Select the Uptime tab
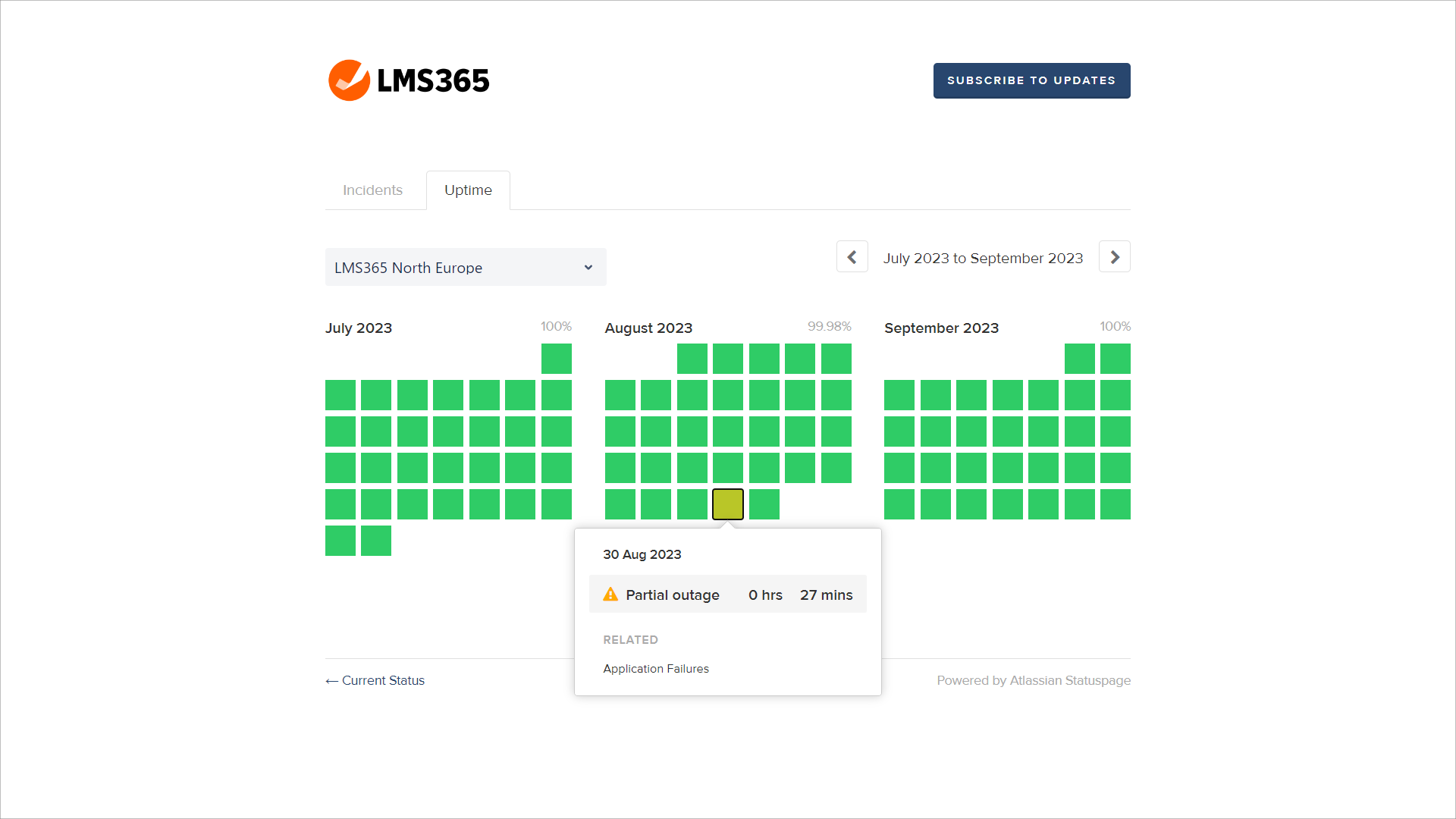Viewport: 1456px width, 819px height. pyautogui.click(x=468, y=190)
